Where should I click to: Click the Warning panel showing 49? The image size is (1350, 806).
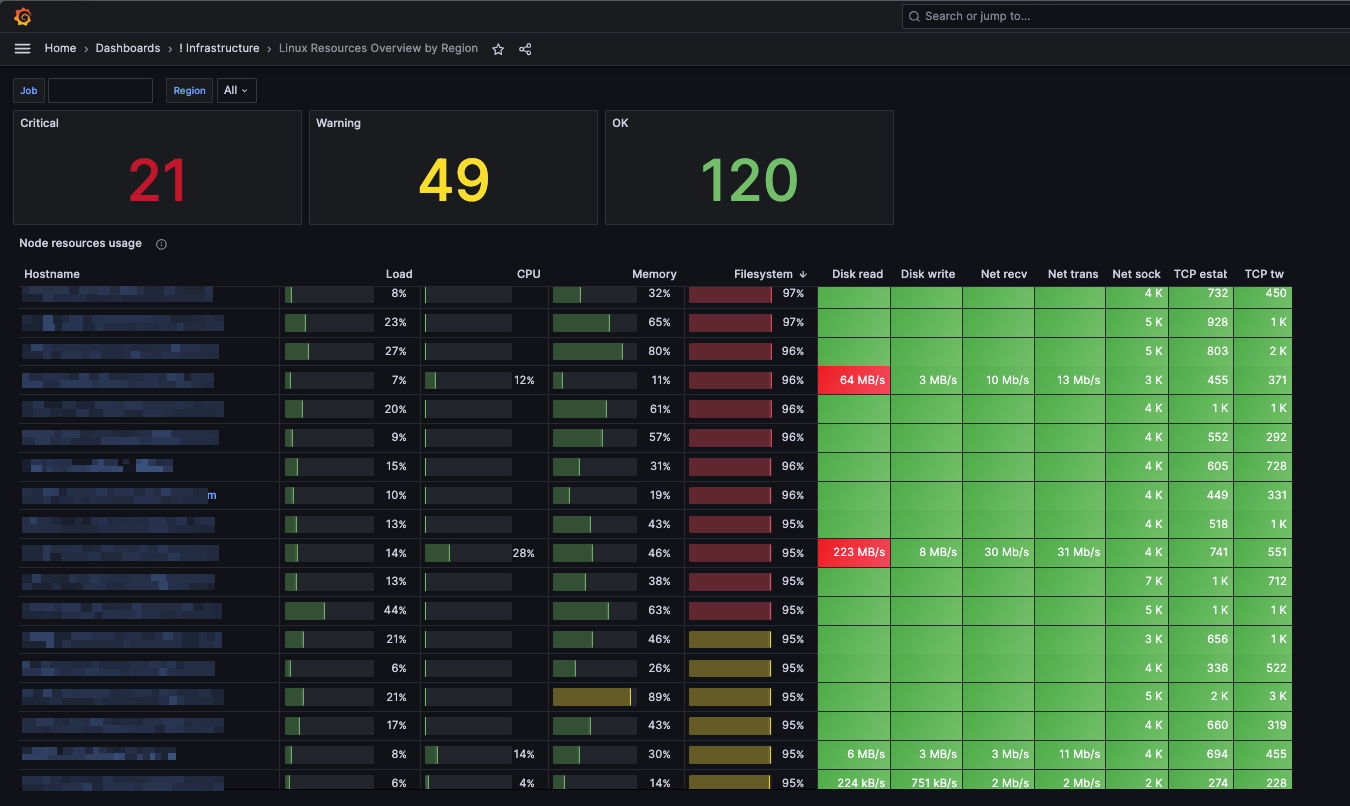pyautogui.click(x=453, y=180)
